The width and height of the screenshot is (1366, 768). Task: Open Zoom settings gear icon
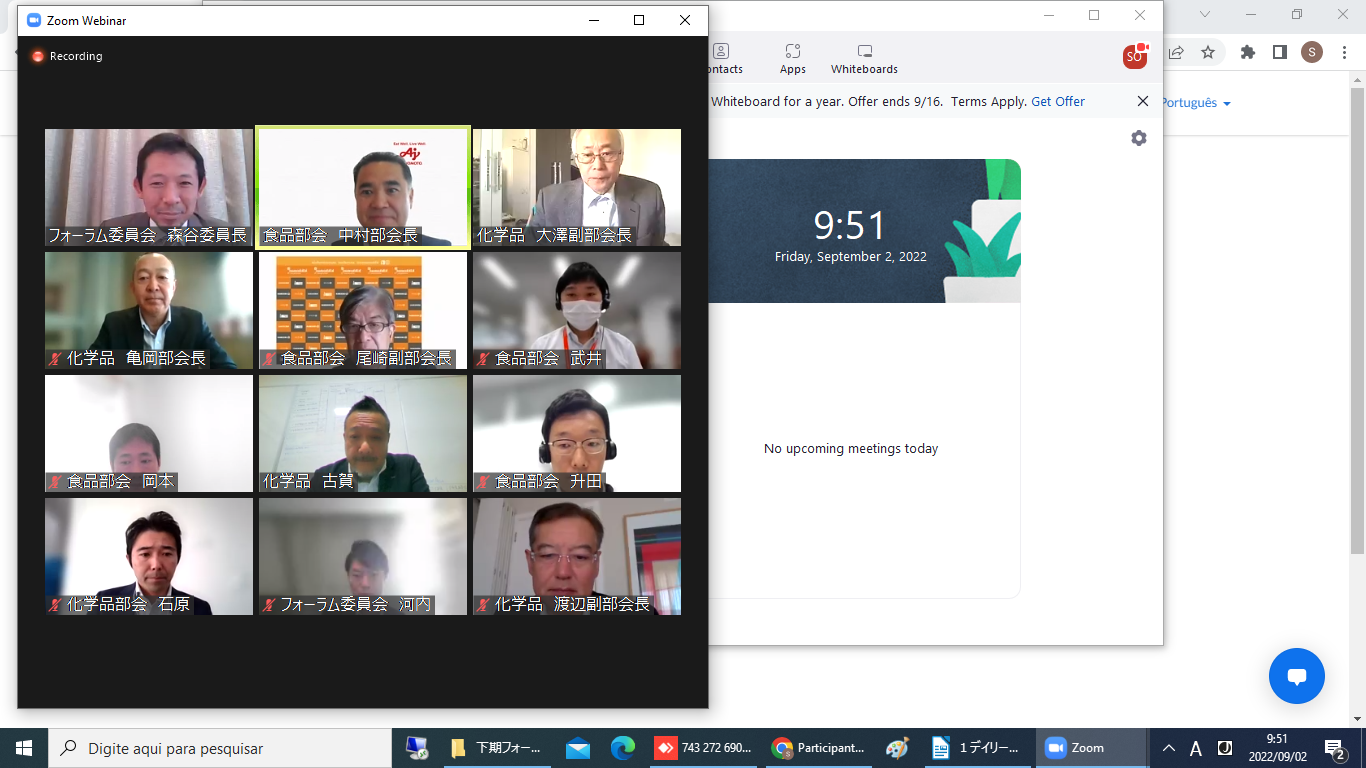tap(1138, 138)
